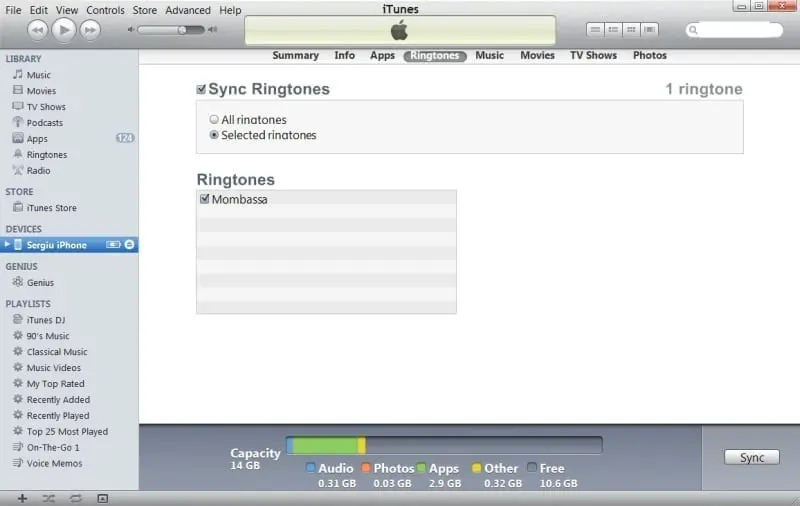
Task: Switch to the Info tab
Action: pos(344,56)
